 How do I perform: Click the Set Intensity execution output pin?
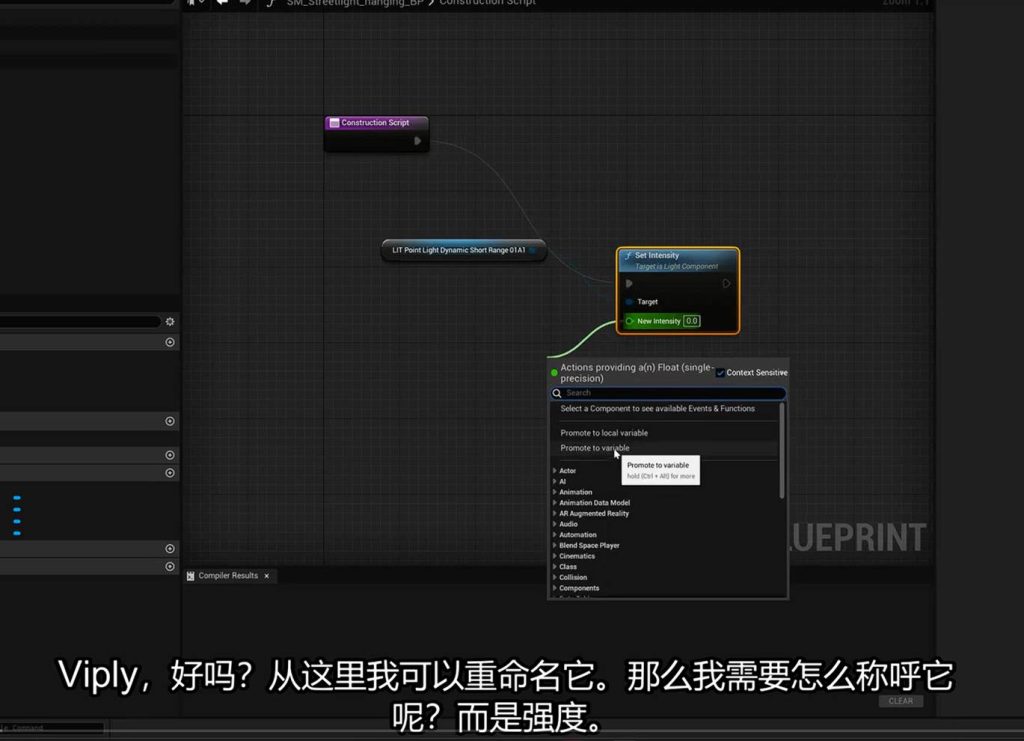pos(726,283)
